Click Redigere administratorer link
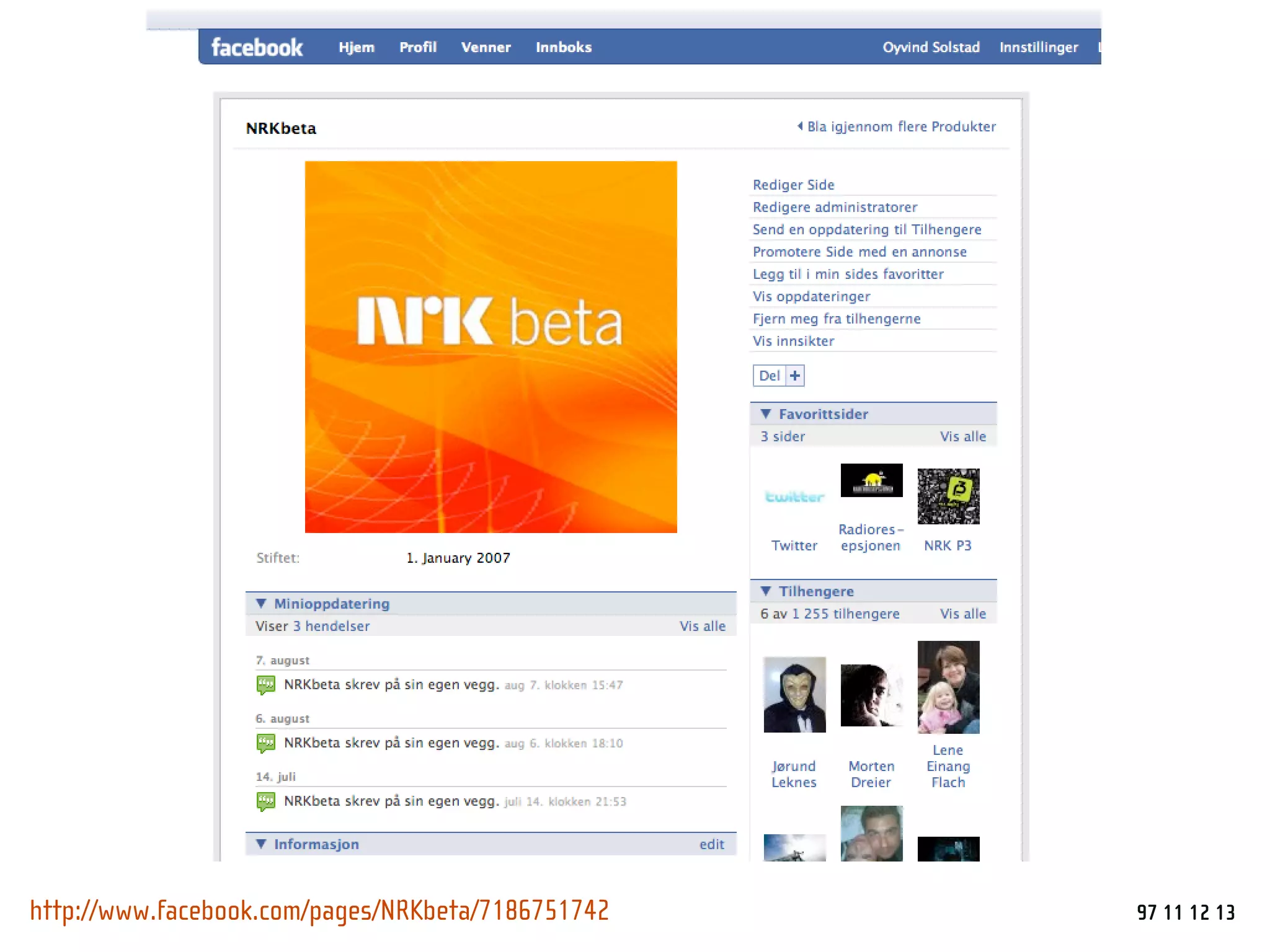This screenshot has width=1270, height=952. coord(835,207)
